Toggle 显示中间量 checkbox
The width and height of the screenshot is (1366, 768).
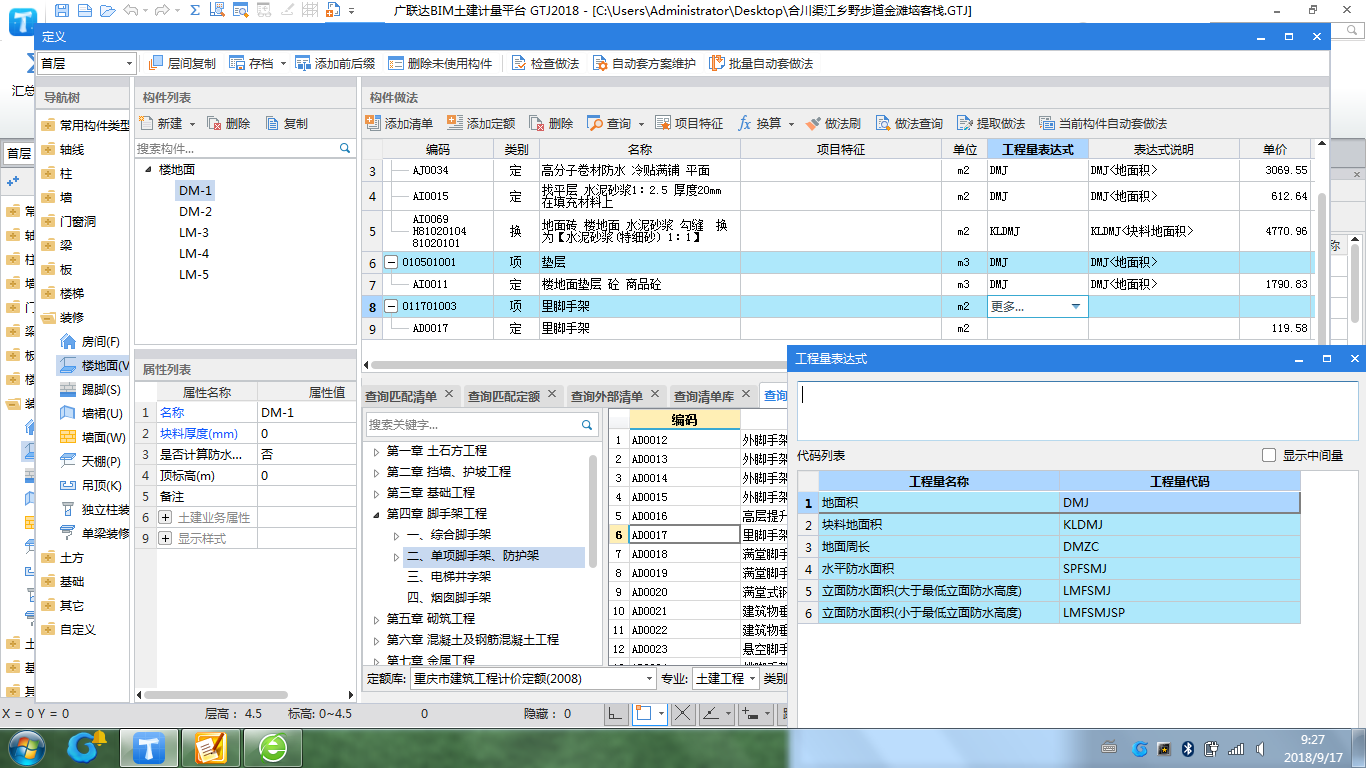click(1269, 455)
